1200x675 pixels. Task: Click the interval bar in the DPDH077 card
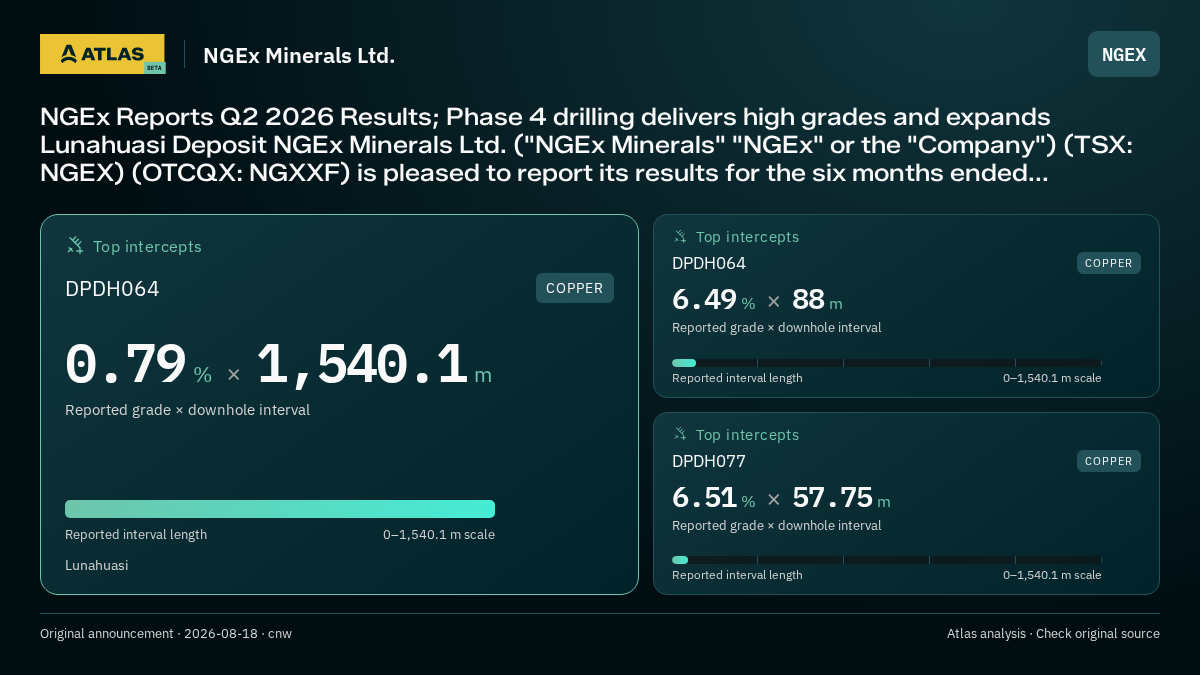[x=887, y=560]
